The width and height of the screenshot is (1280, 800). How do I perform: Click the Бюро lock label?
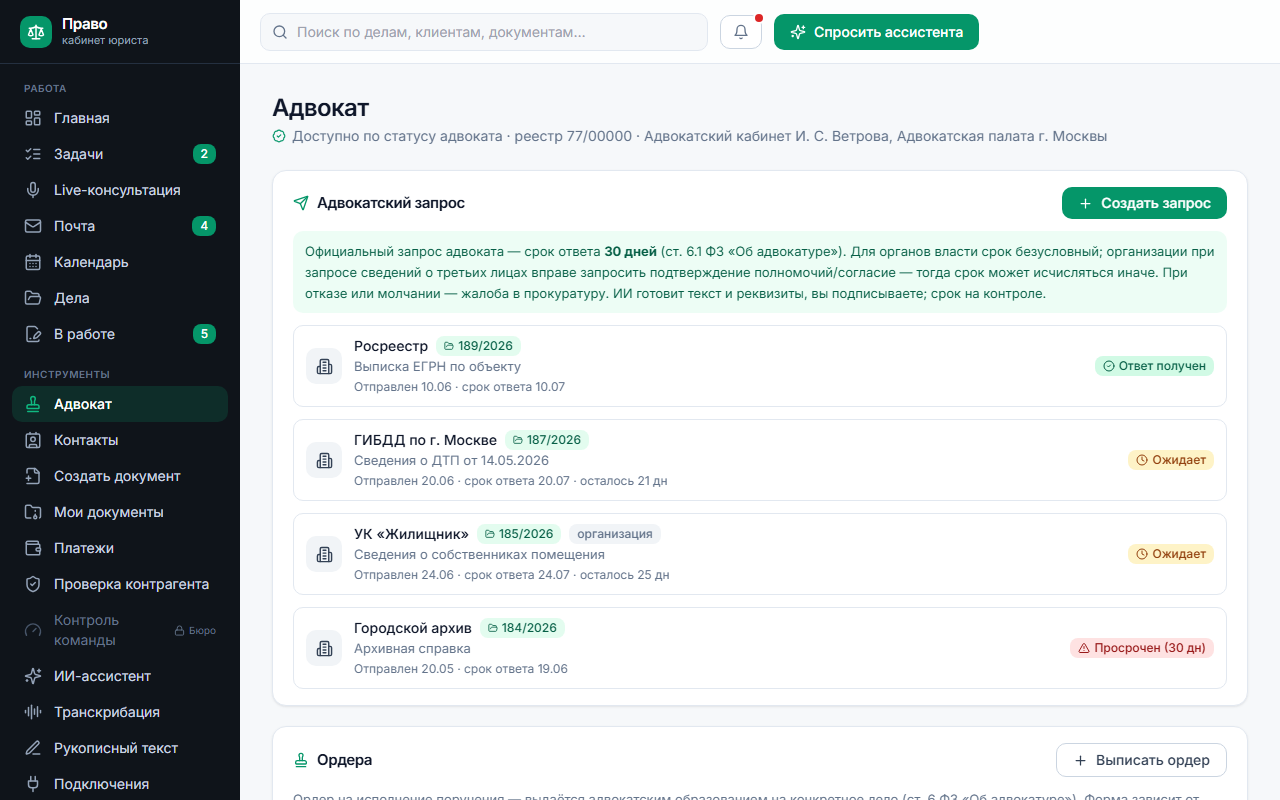coord(195,631)
